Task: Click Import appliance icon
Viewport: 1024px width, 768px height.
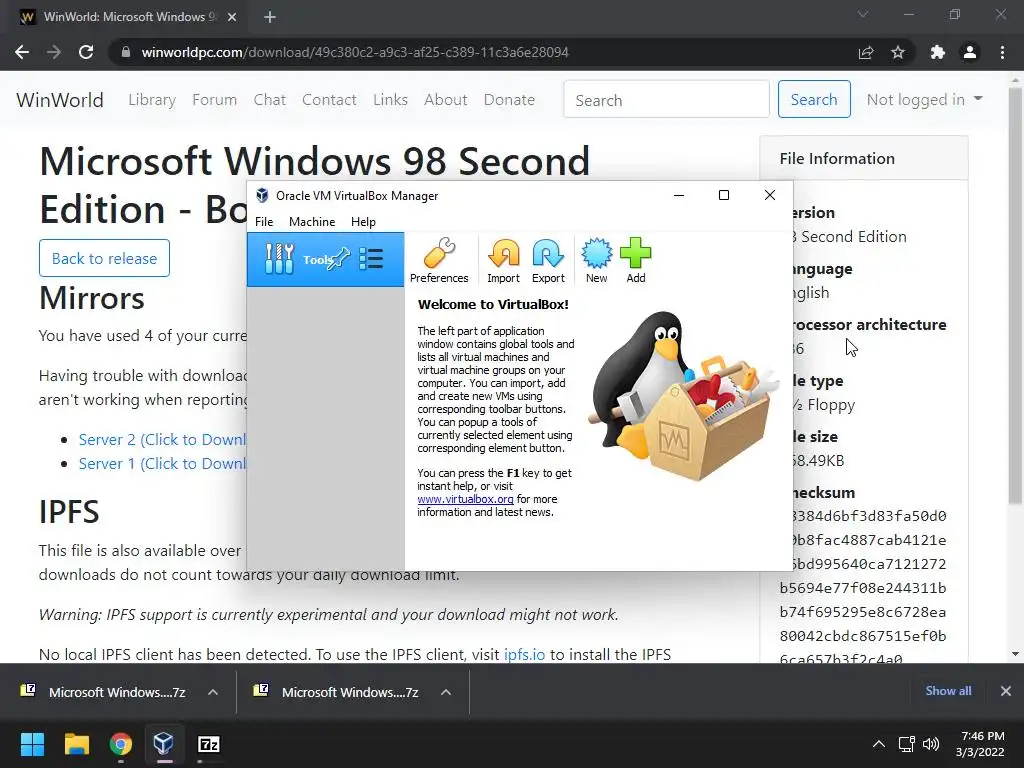Action: pyautogui.click(x=504, y=260)
